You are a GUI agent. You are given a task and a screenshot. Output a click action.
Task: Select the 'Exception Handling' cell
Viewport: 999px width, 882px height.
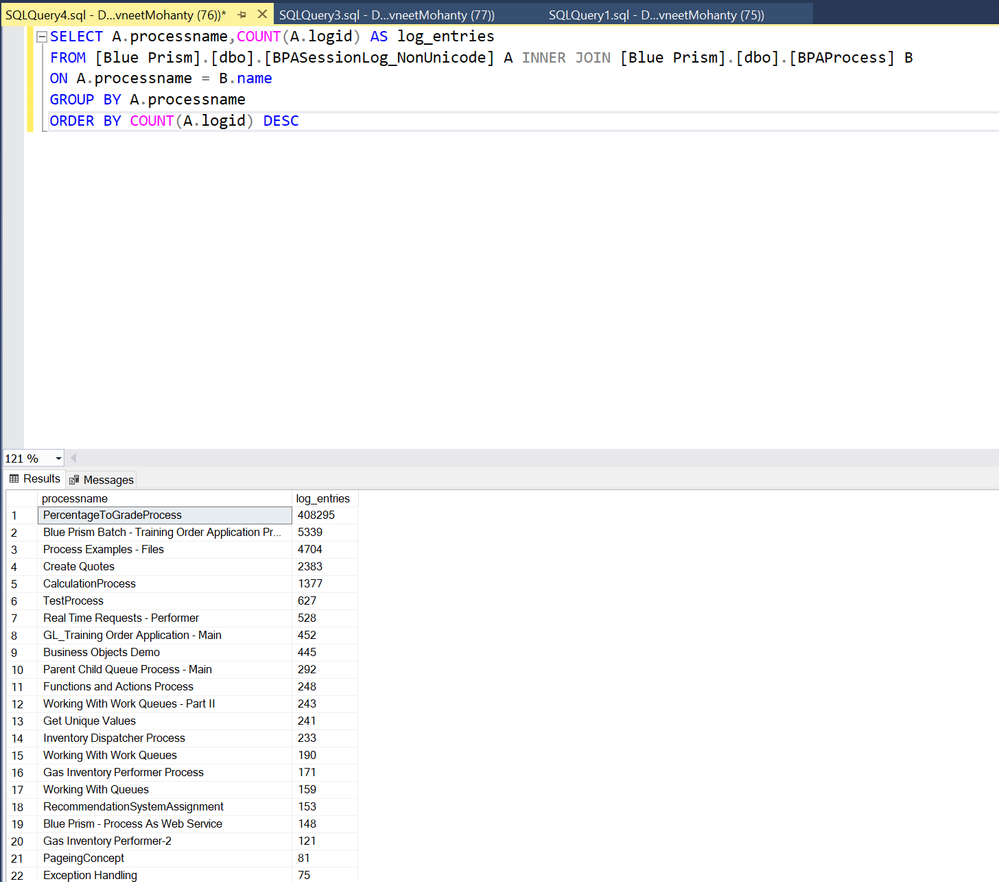(165, 875)
